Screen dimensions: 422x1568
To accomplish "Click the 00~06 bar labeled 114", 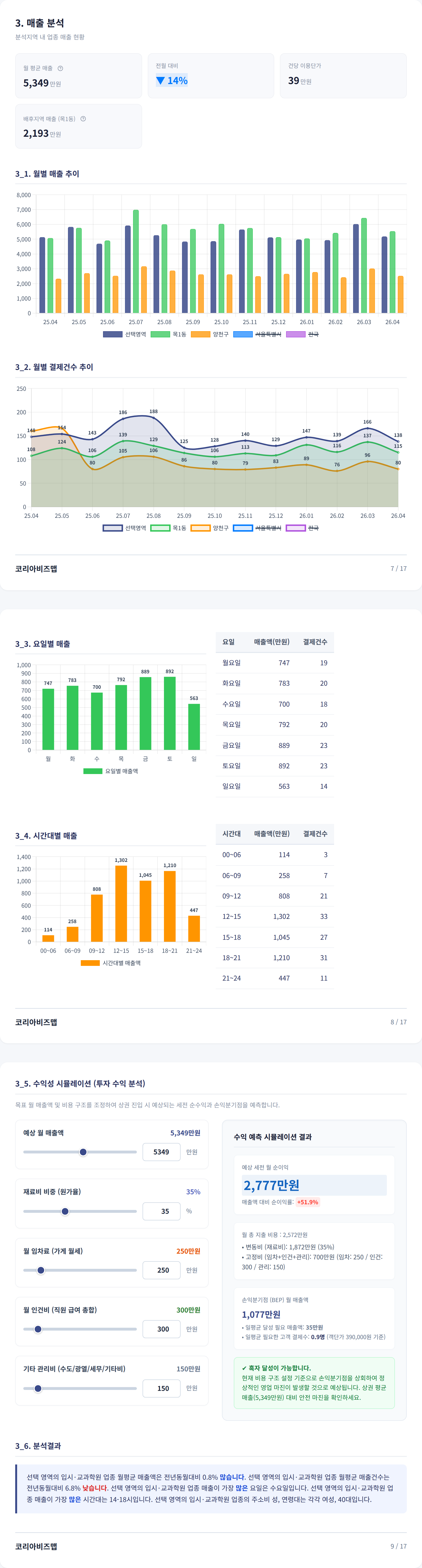I will pyautogui.click(x=48, y=938).
